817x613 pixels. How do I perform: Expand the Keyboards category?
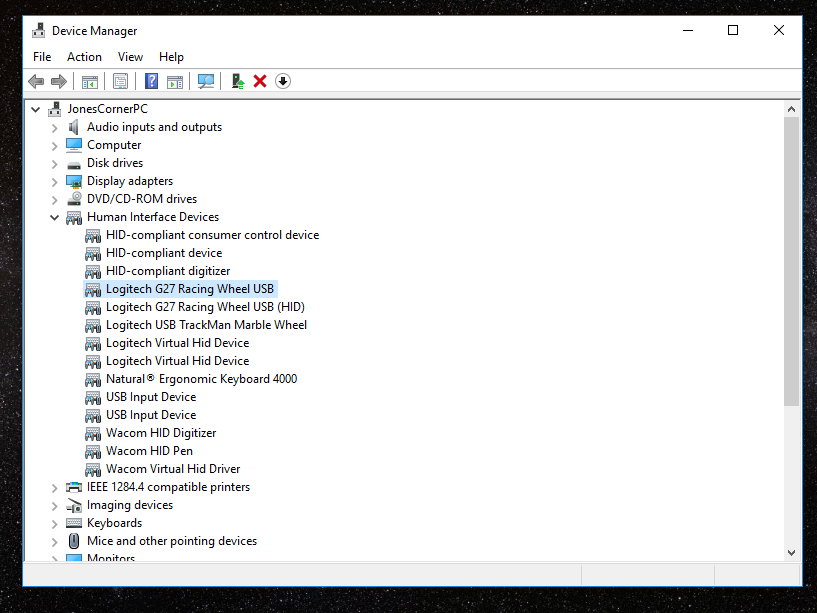click(x=54, y=524)
